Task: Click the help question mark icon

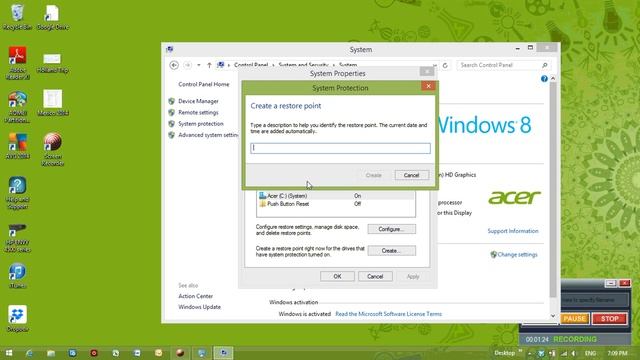Action: click(x=544, y=79)
